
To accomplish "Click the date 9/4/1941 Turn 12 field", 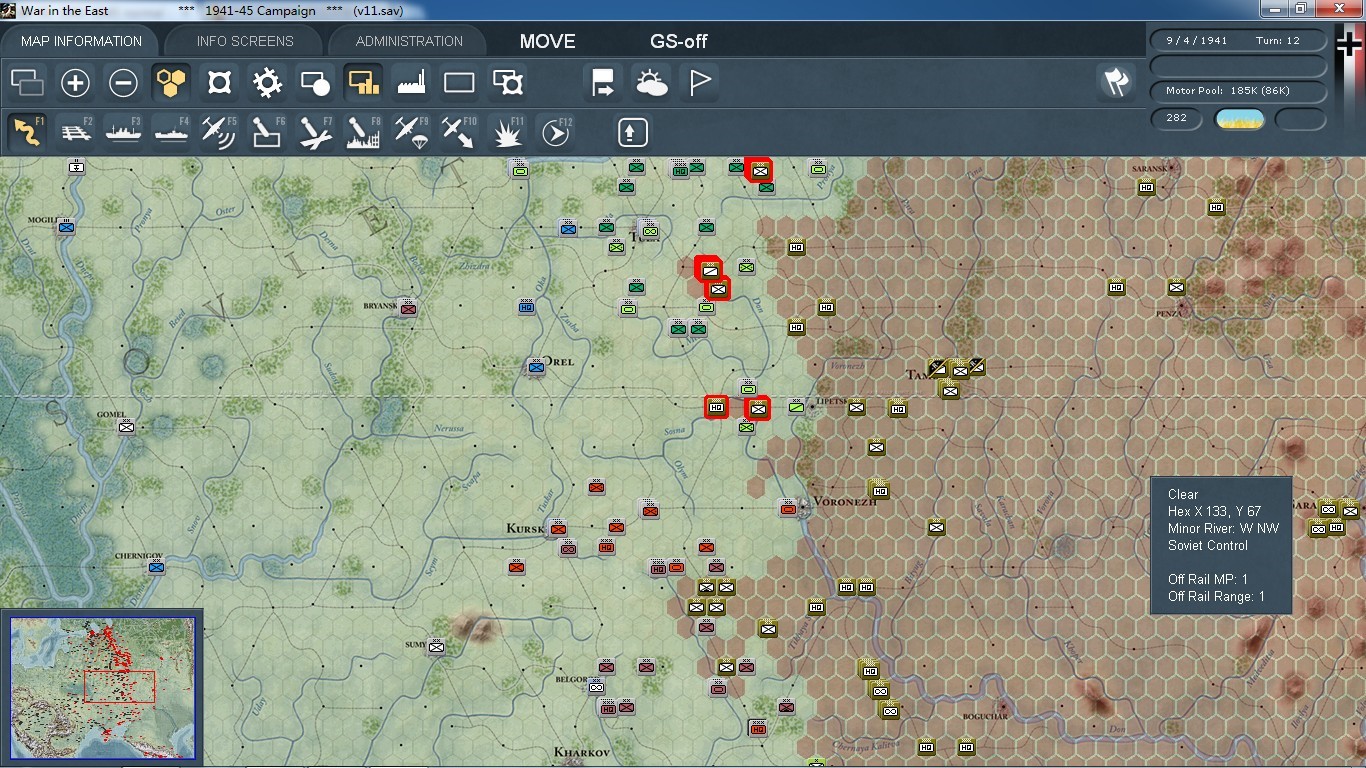I will click(1239, 41).
